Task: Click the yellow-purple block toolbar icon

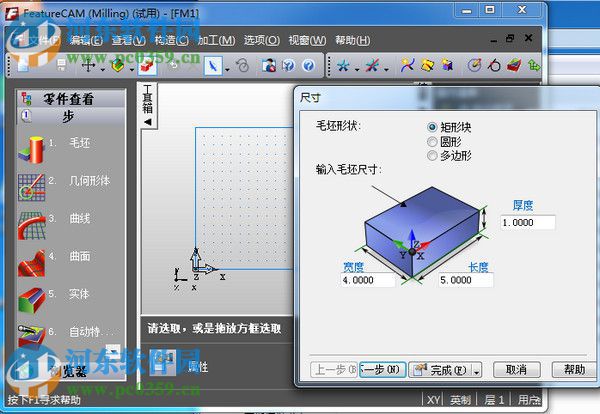Action: pyautogui.click(x=447, y=65)
